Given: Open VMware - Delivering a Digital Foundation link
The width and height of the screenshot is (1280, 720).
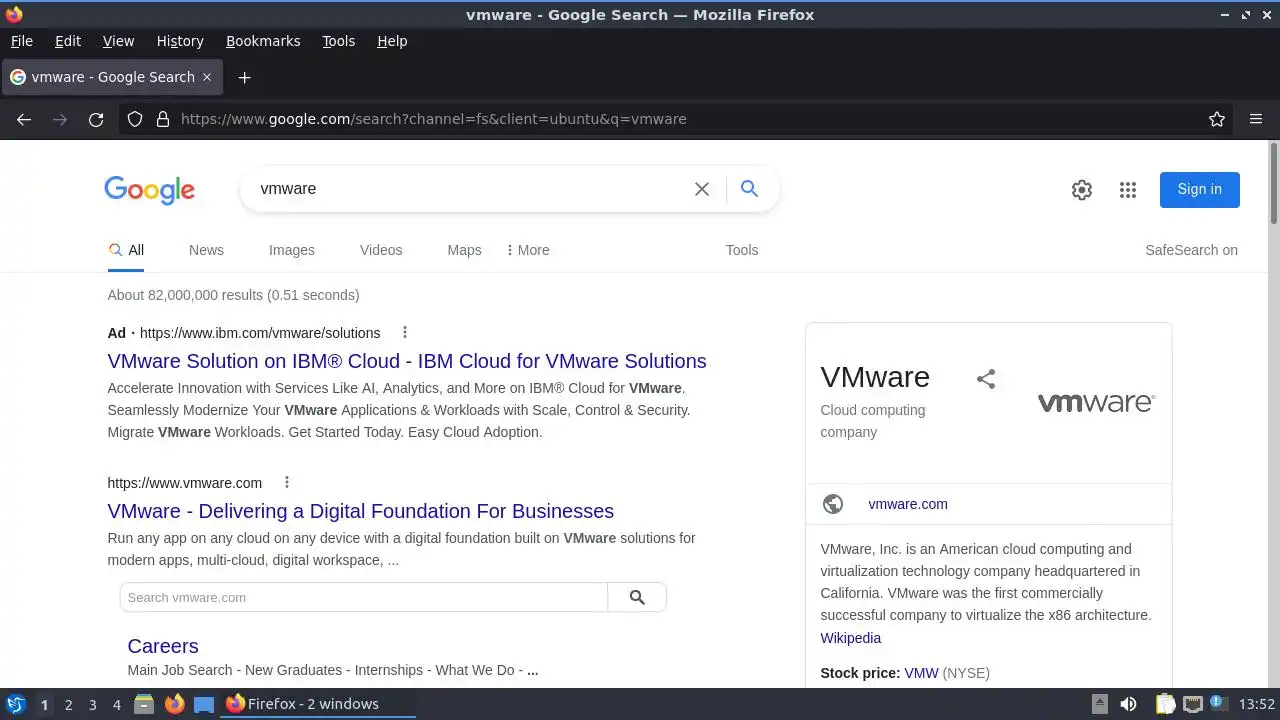Looking at the screenshot, I should [360, 511].
